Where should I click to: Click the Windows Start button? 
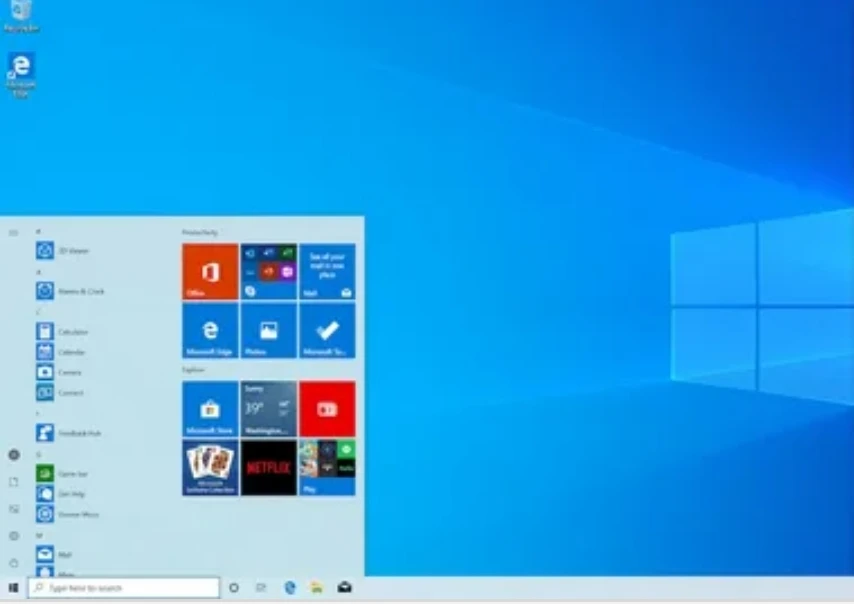pos(14,588)
